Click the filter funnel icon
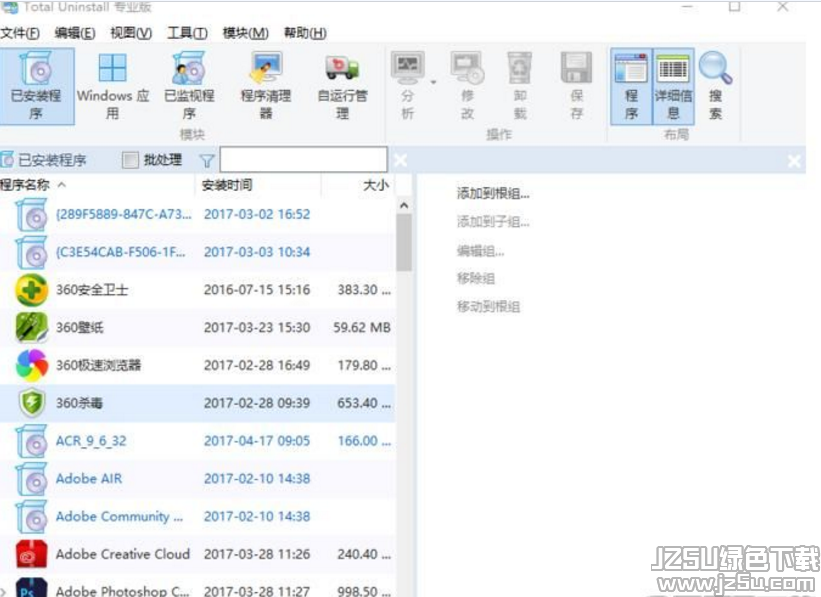This screenshot has height=597, width=821. pos(207,161)
